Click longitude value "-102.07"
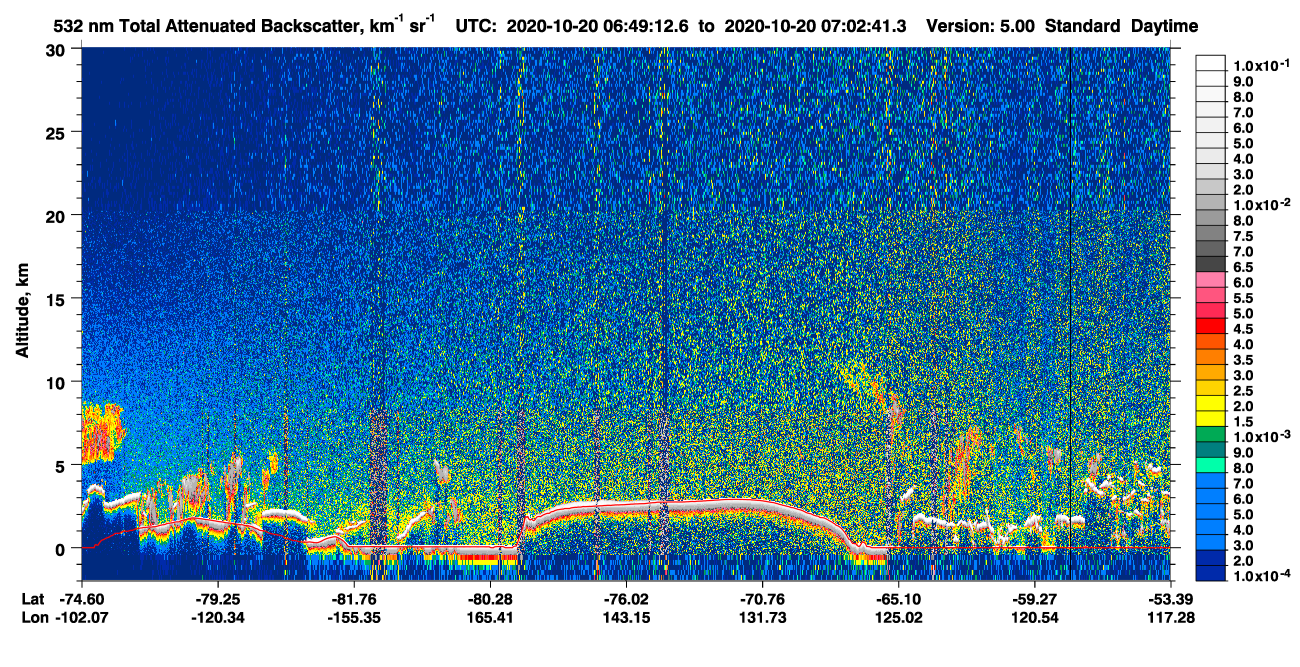 click(81, 618)
